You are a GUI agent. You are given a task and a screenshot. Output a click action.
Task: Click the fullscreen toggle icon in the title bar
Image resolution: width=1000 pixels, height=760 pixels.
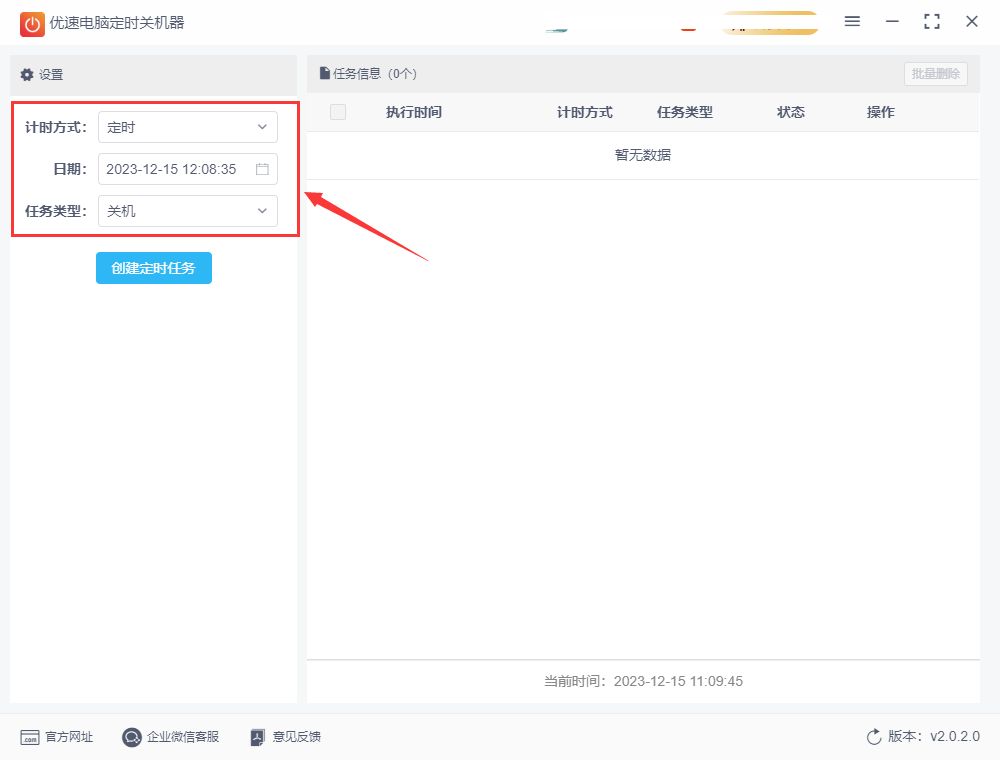(x=932, y=22)
